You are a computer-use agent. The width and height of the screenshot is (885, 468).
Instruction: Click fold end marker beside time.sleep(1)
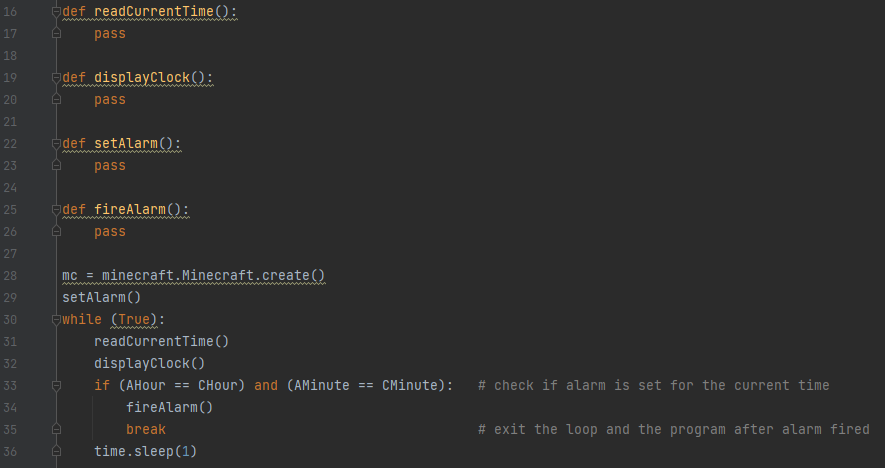click(x=56, y=452)
